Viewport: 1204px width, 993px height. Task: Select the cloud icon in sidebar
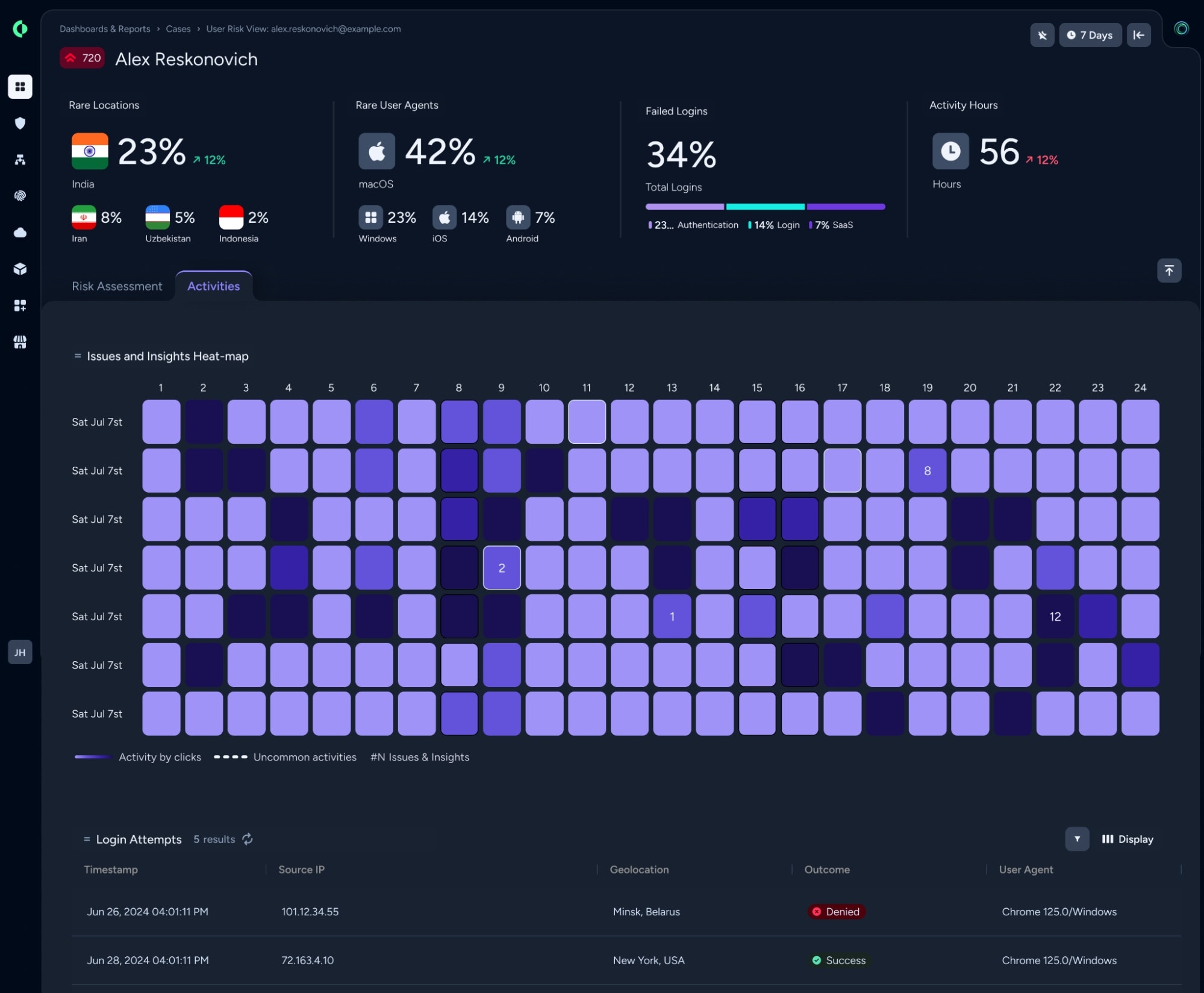click(x=20, y=232)
